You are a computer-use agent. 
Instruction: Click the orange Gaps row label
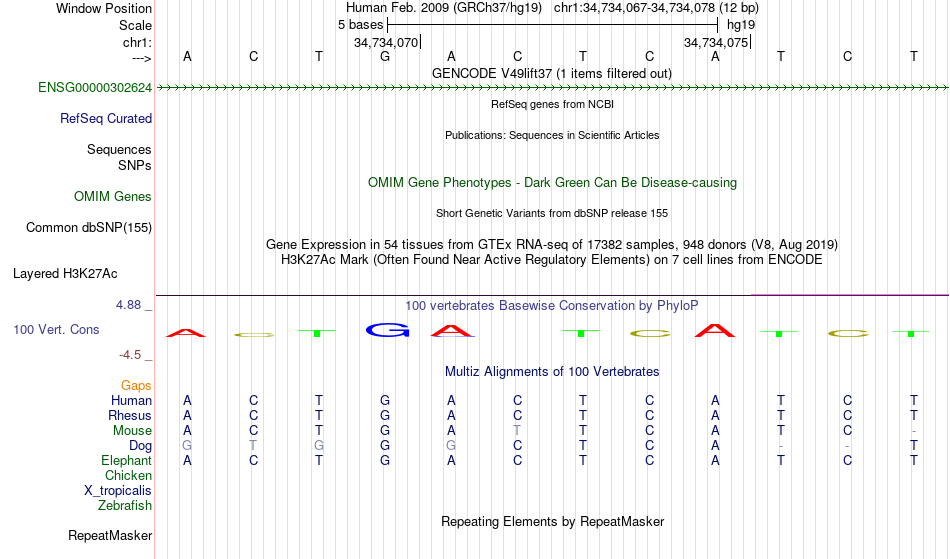coord(136,386)
